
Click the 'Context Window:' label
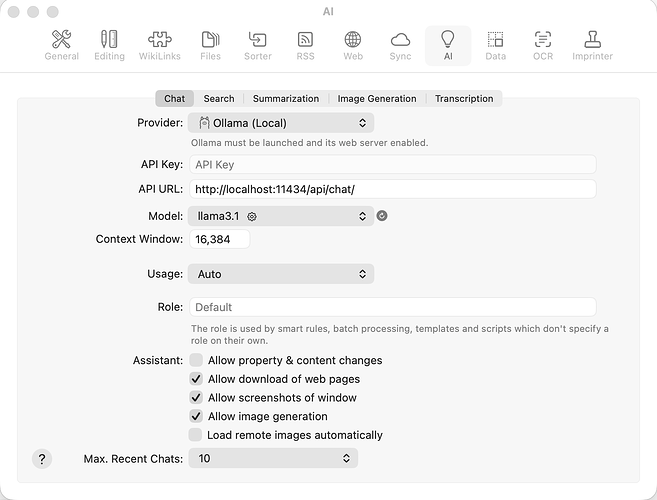click(139, 239)
